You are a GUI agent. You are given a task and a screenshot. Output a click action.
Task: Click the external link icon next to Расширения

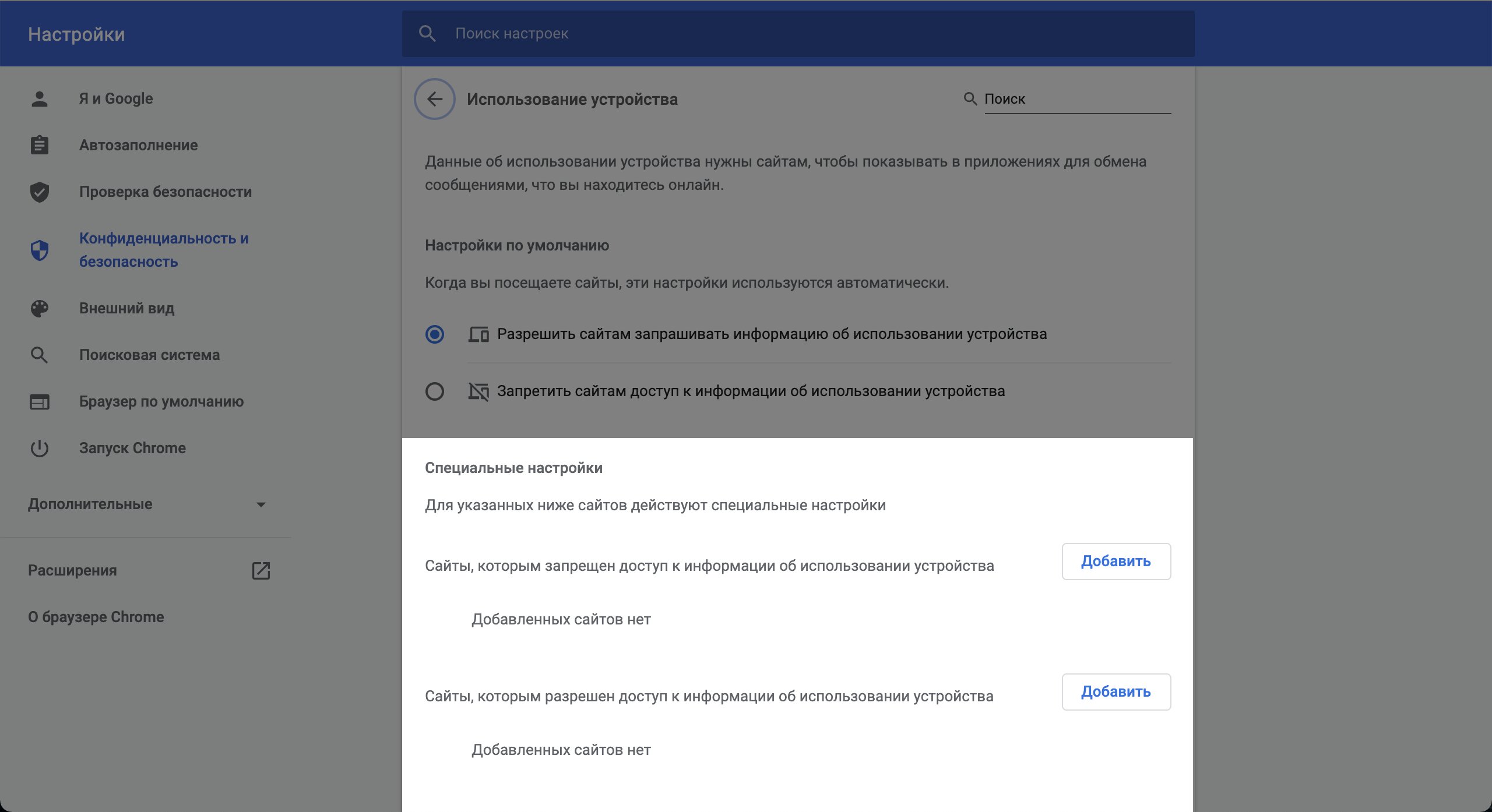tap(261, 570)
